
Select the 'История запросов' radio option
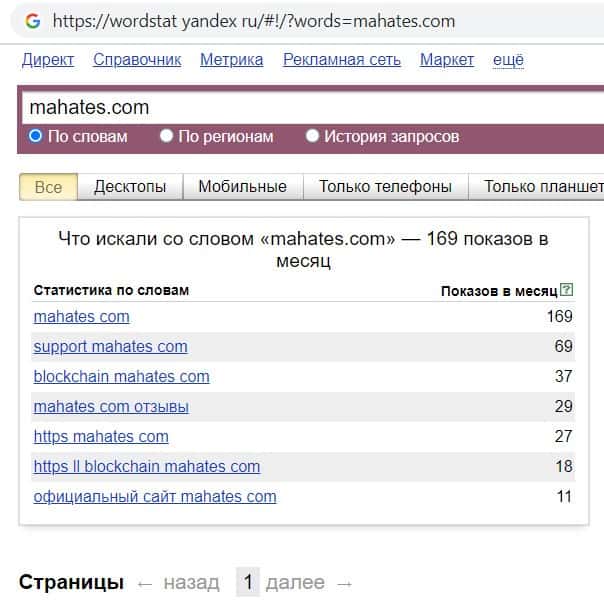click(313, 136)
